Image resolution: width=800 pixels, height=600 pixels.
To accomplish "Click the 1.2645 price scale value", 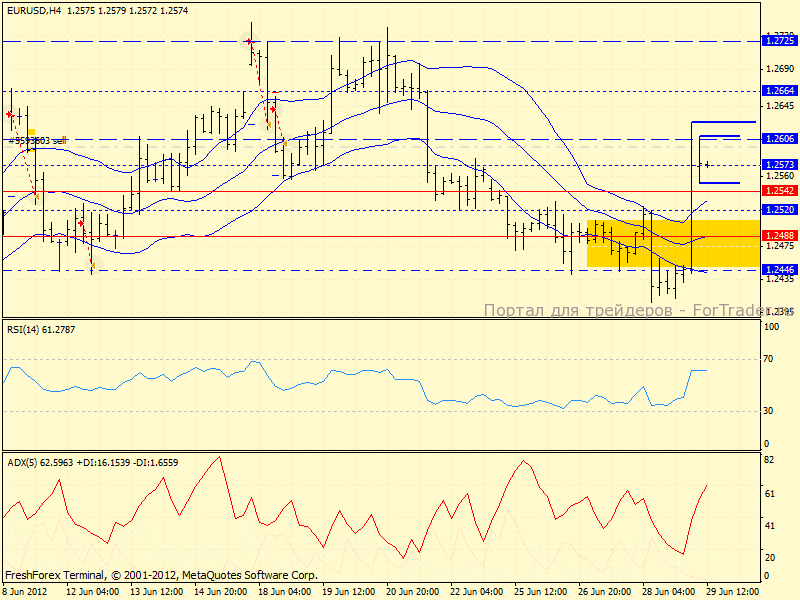I will click(780, 106).
